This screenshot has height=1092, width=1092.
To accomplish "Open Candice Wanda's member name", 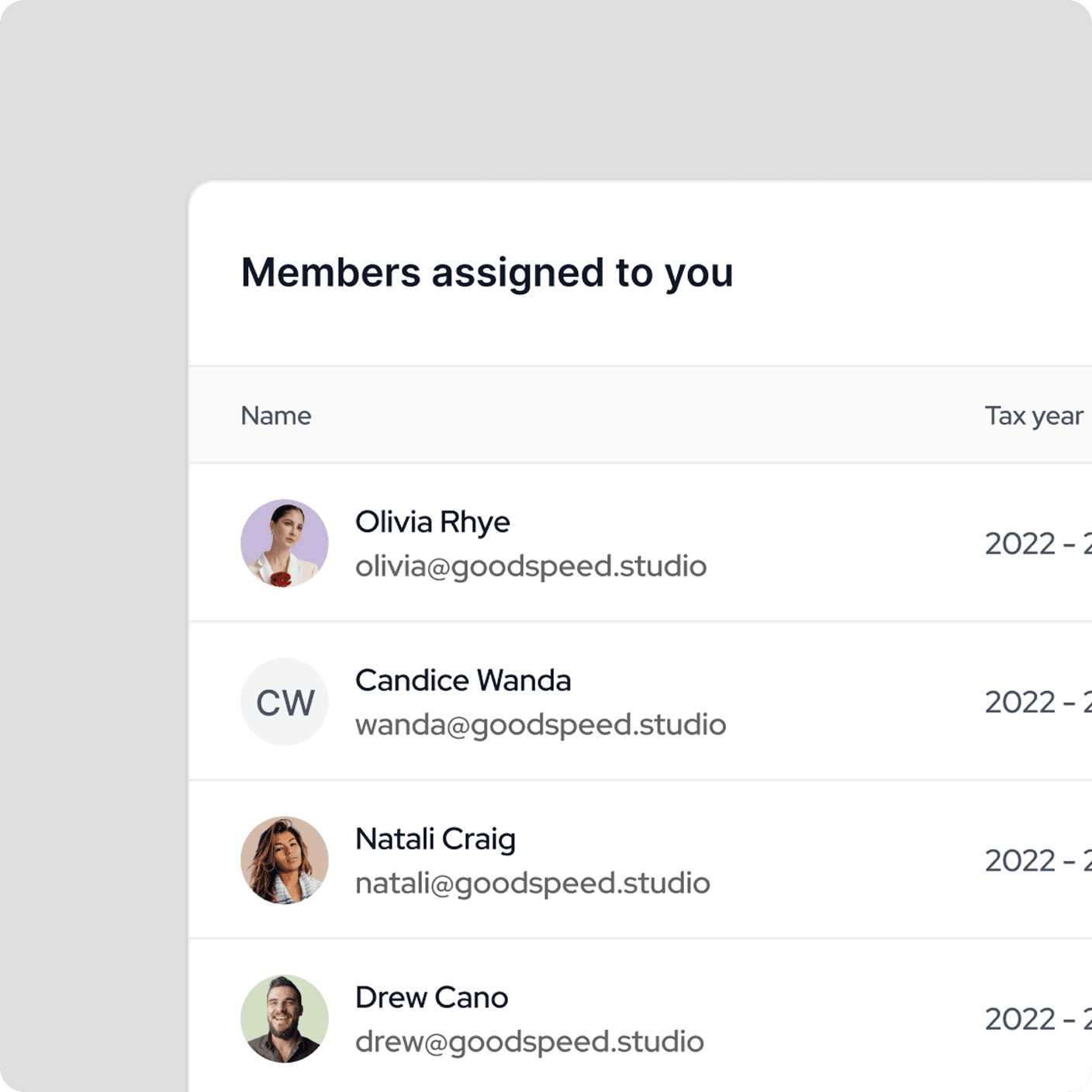I will point(463,680).
